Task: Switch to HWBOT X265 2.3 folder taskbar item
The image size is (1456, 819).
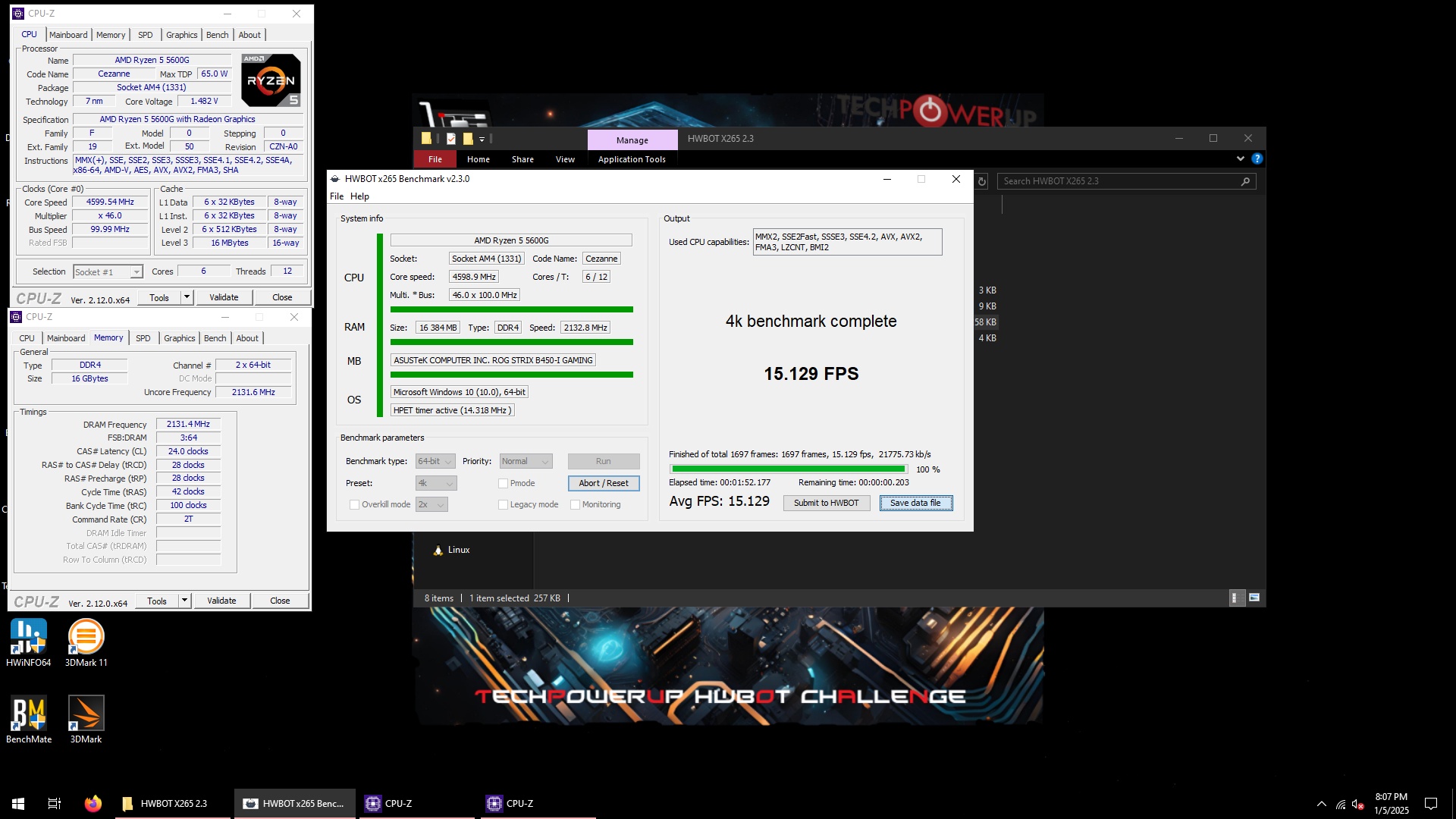Action: coord(173,803)
